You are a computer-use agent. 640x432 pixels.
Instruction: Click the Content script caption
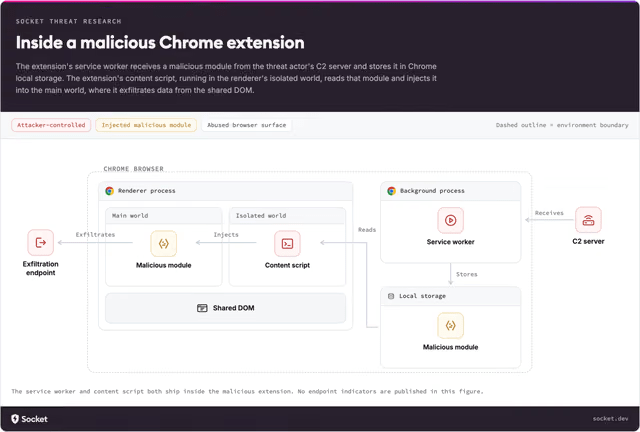(x=287, y=265)
